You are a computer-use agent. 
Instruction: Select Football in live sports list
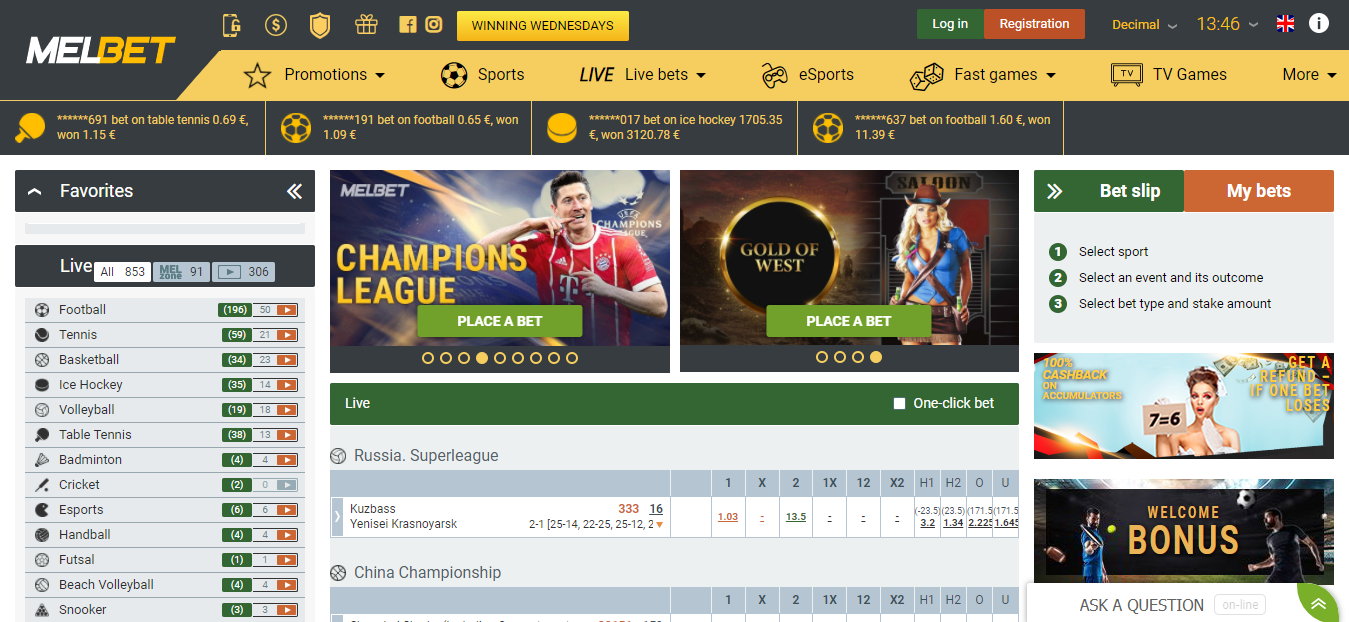point(165,310)
